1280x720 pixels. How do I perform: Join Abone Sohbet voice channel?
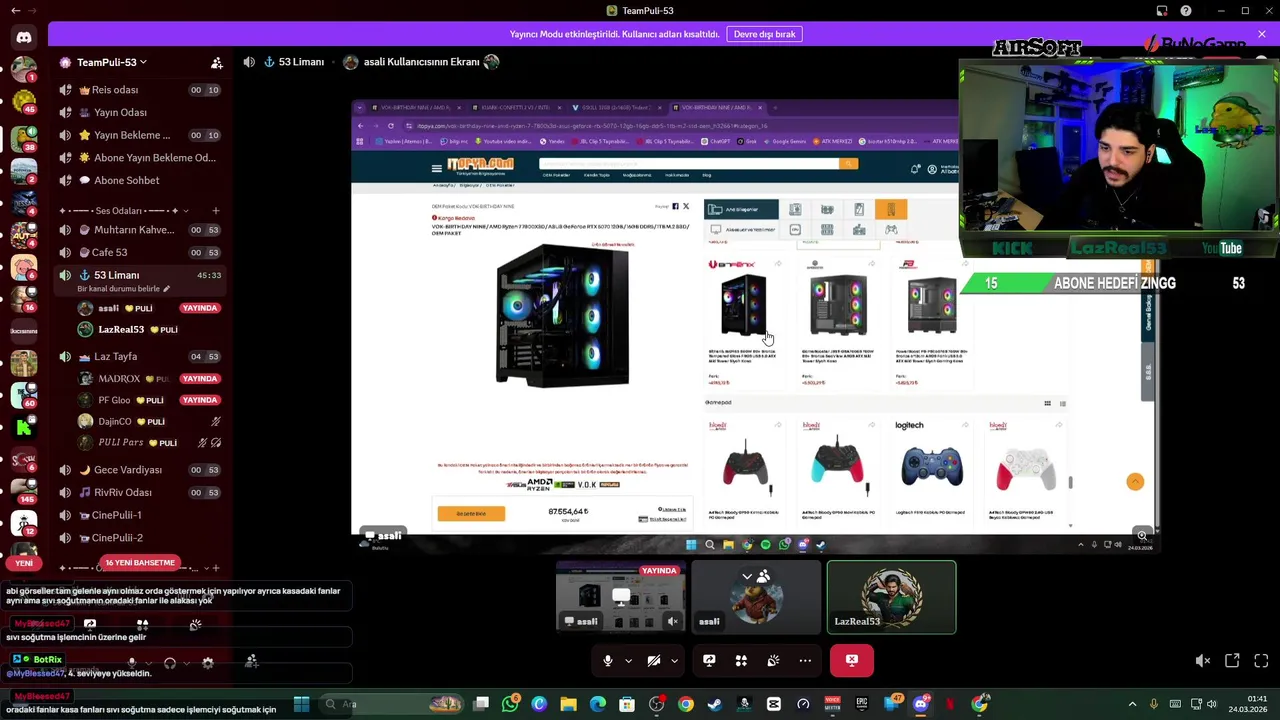(140, 181)
